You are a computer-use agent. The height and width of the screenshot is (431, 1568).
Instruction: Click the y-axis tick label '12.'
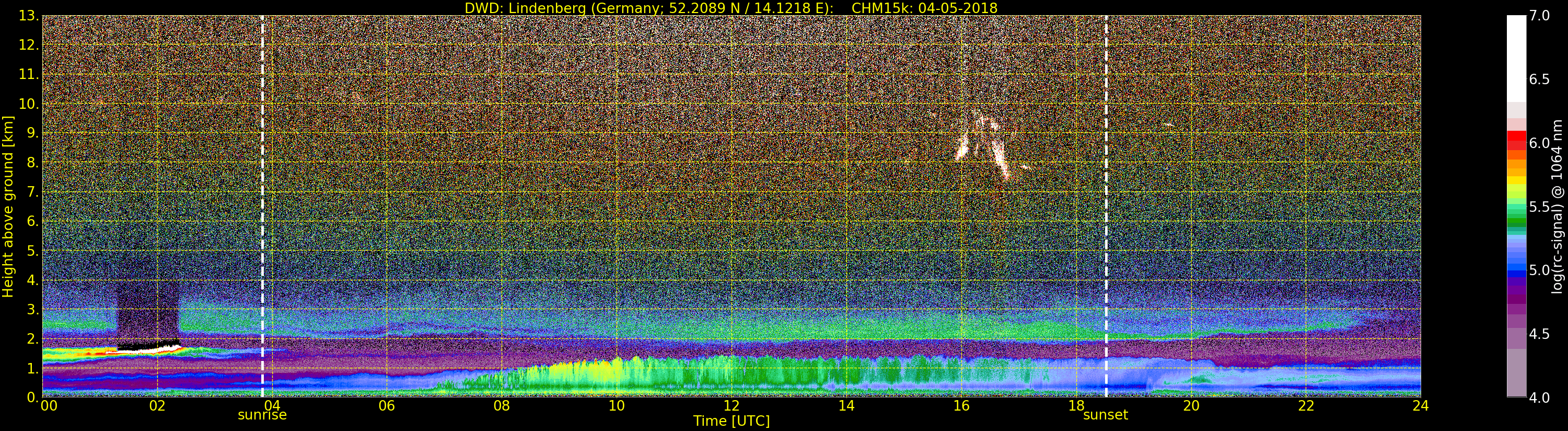[x=29, y=45]
